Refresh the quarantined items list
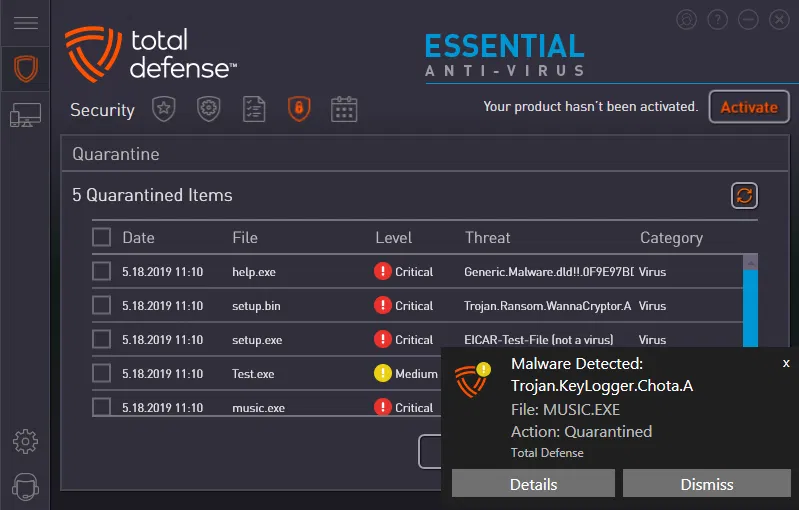 click(x=744, y=195)
